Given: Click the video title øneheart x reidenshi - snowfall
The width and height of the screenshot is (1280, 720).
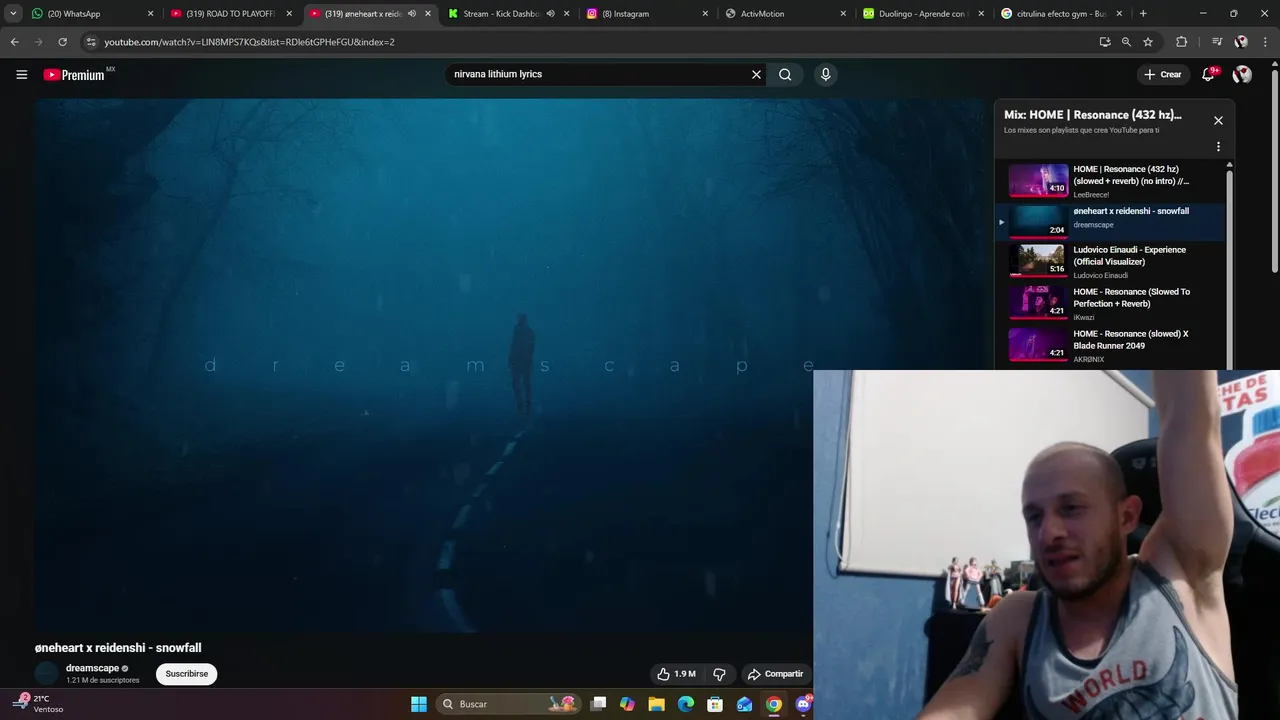Looking at the screenshot, I should (118, 648).
